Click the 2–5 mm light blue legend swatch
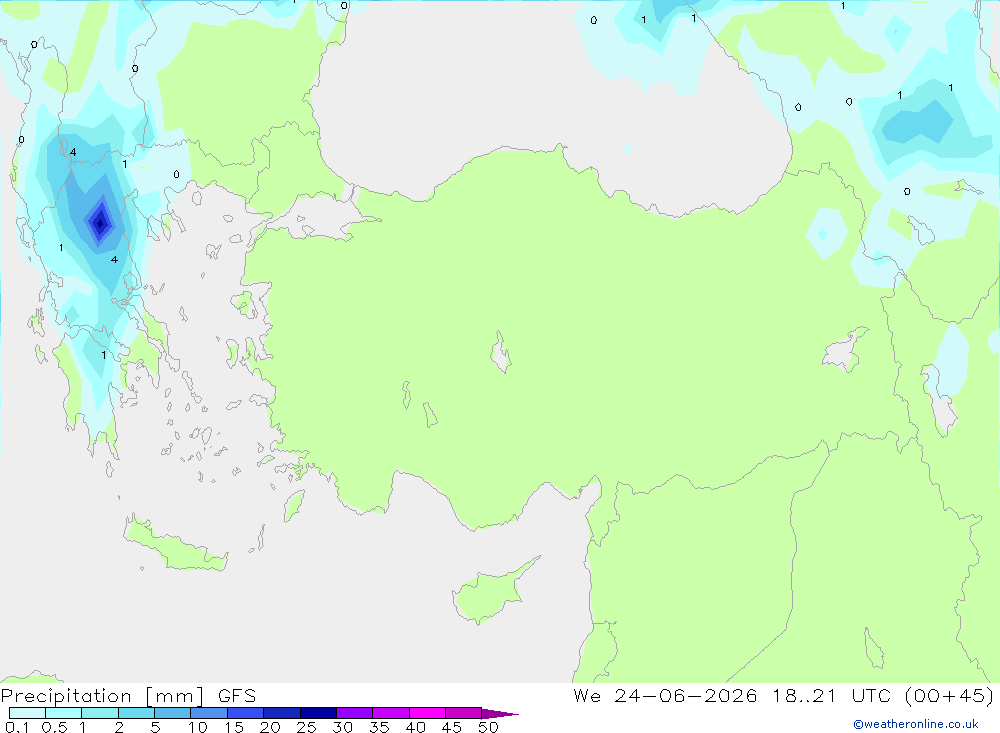This screenshot has width=1000, height=733. click(x=136, y=713)
